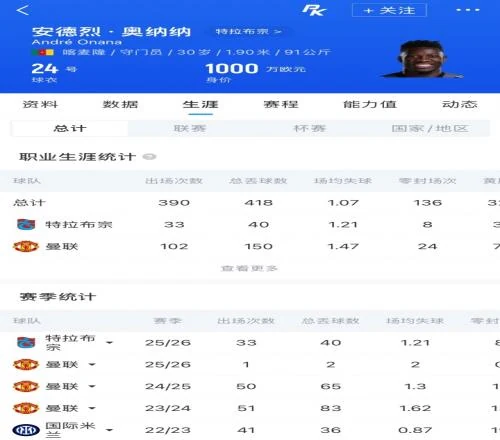
Task: Tap Trabzonspor crest in career stats
Action: pos(26,224)
